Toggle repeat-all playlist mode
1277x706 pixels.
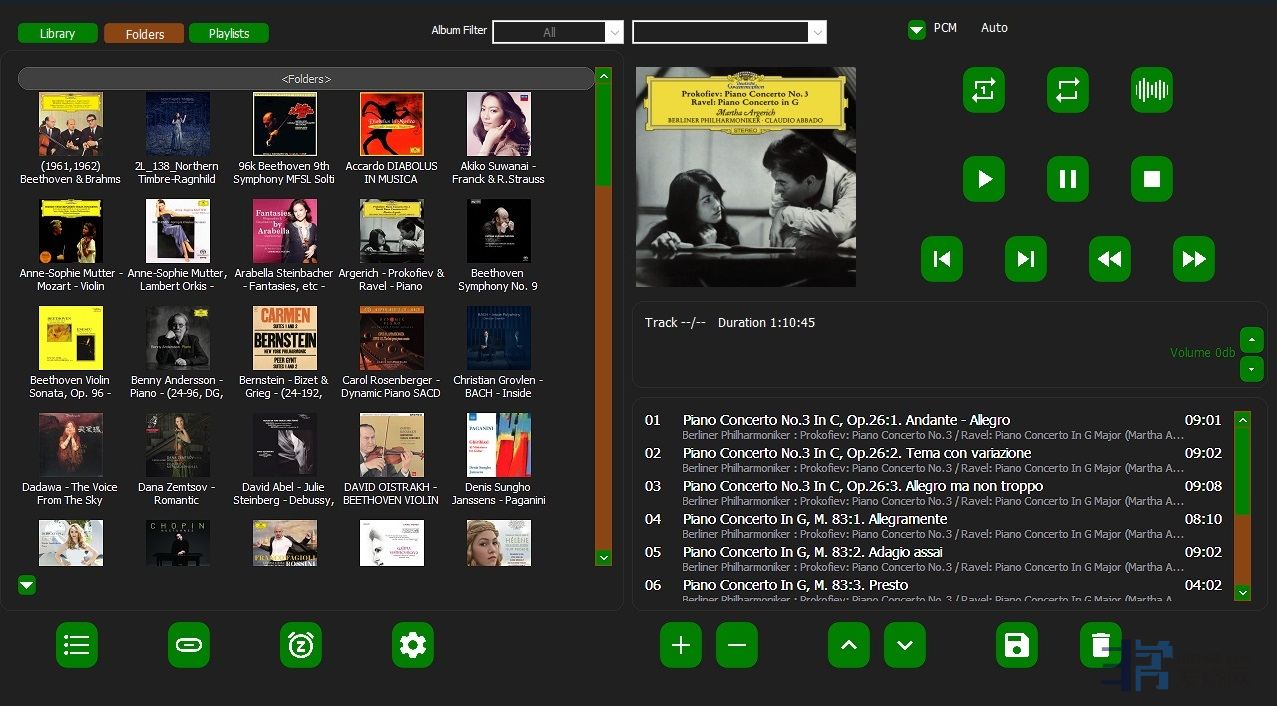[1067, 90]
